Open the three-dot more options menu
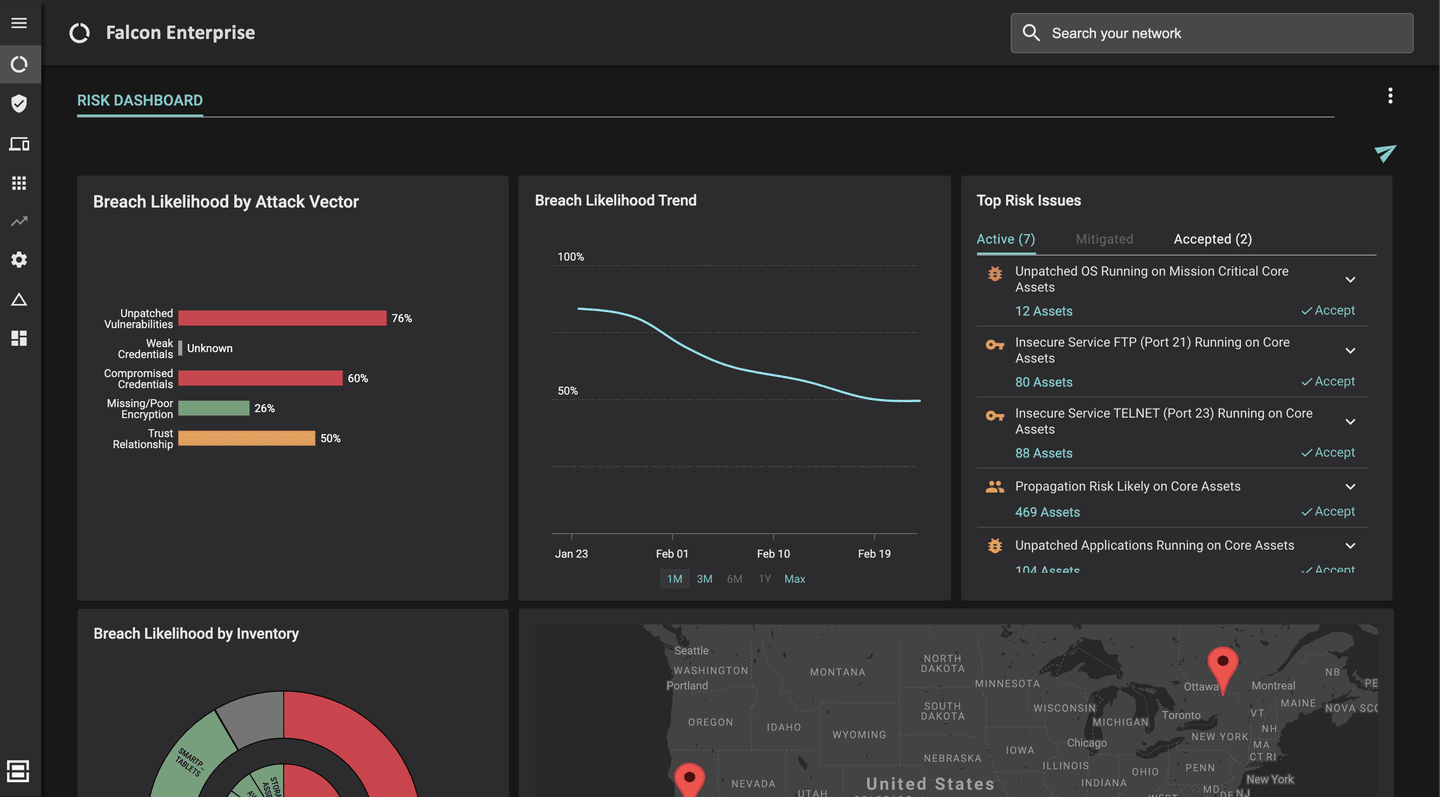The image size is (1440, 797). (x=1390, y=96)
